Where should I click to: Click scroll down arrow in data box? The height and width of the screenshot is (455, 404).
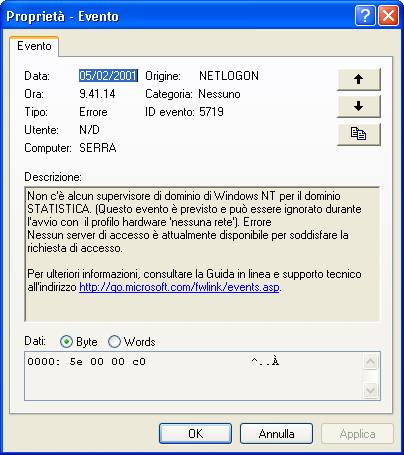coord(370,390)
